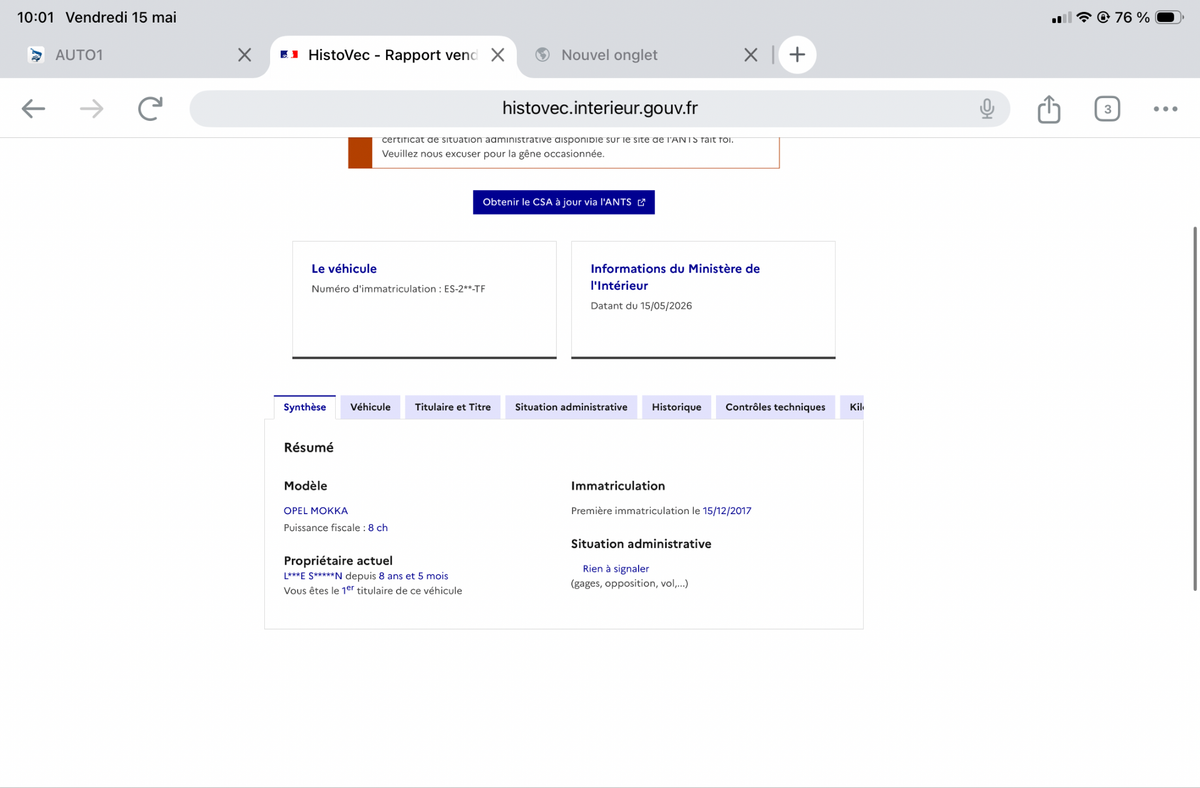
Task: Go forward to the next page
Action: click(x=91, y=109)
